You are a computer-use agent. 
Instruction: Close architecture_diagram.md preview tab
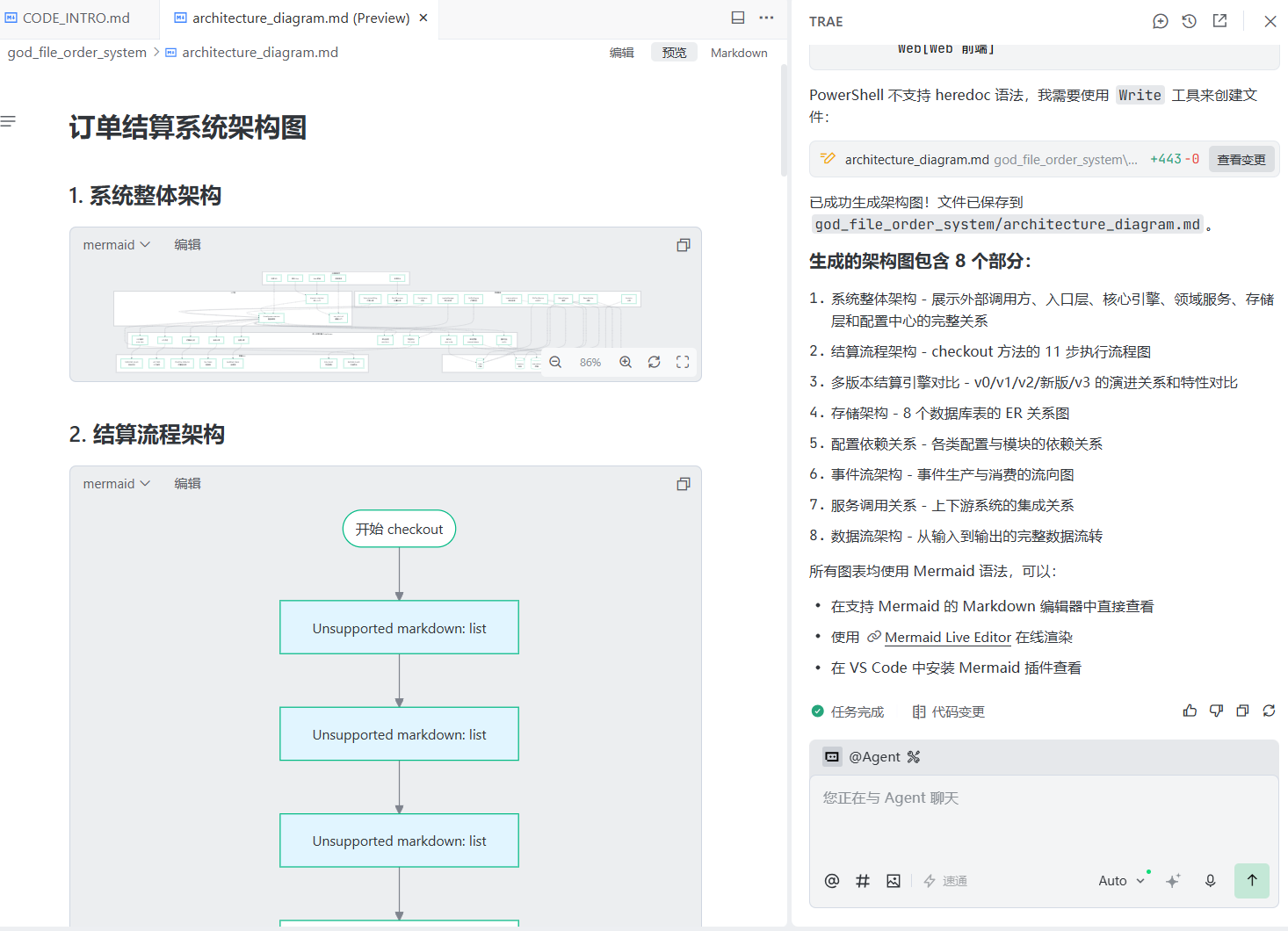(423, 18)
